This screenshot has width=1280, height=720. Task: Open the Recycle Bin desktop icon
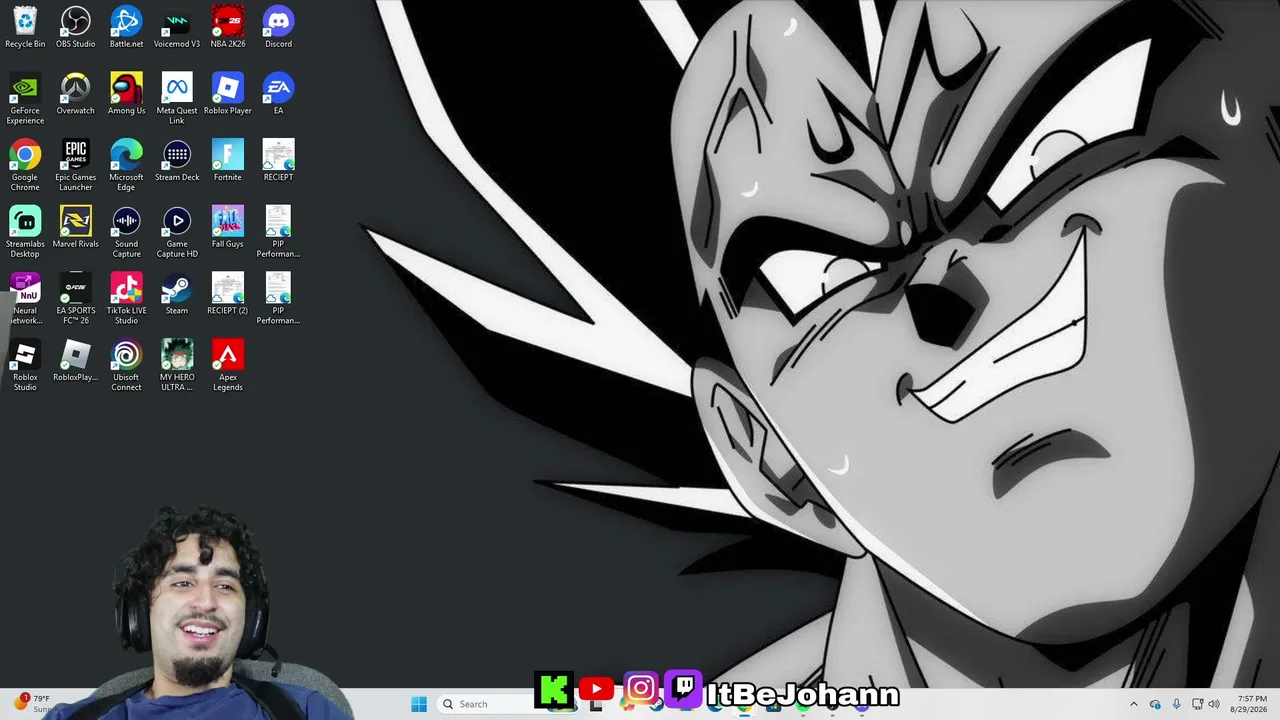coord(25,27)
